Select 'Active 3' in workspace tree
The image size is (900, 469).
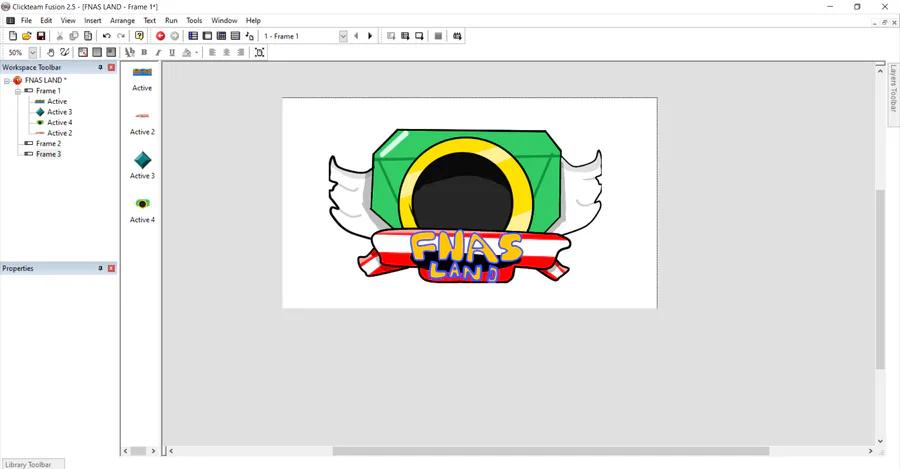point(60,112)
